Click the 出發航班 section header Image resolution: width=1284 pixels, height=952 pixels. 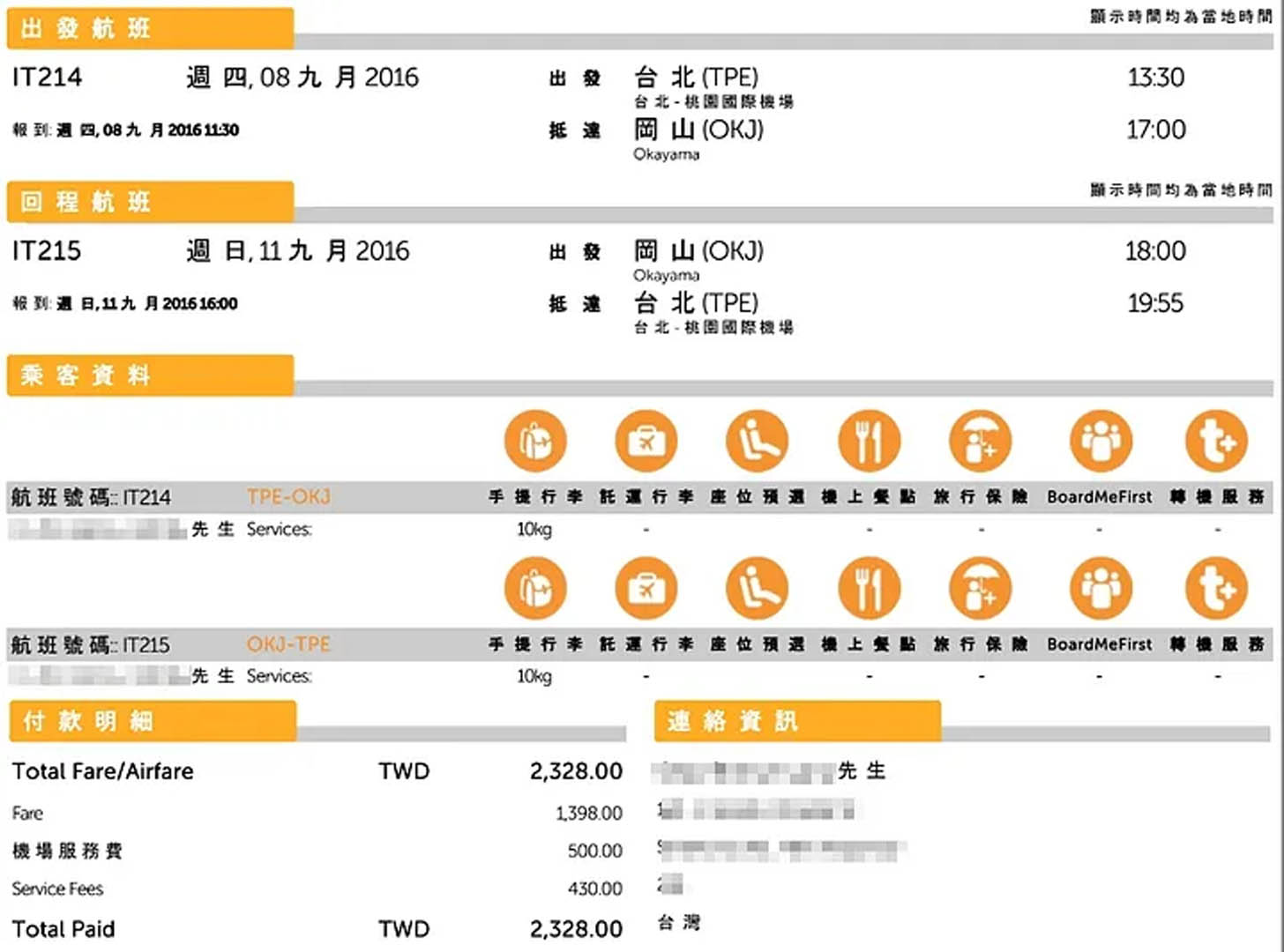pos(150,28)
